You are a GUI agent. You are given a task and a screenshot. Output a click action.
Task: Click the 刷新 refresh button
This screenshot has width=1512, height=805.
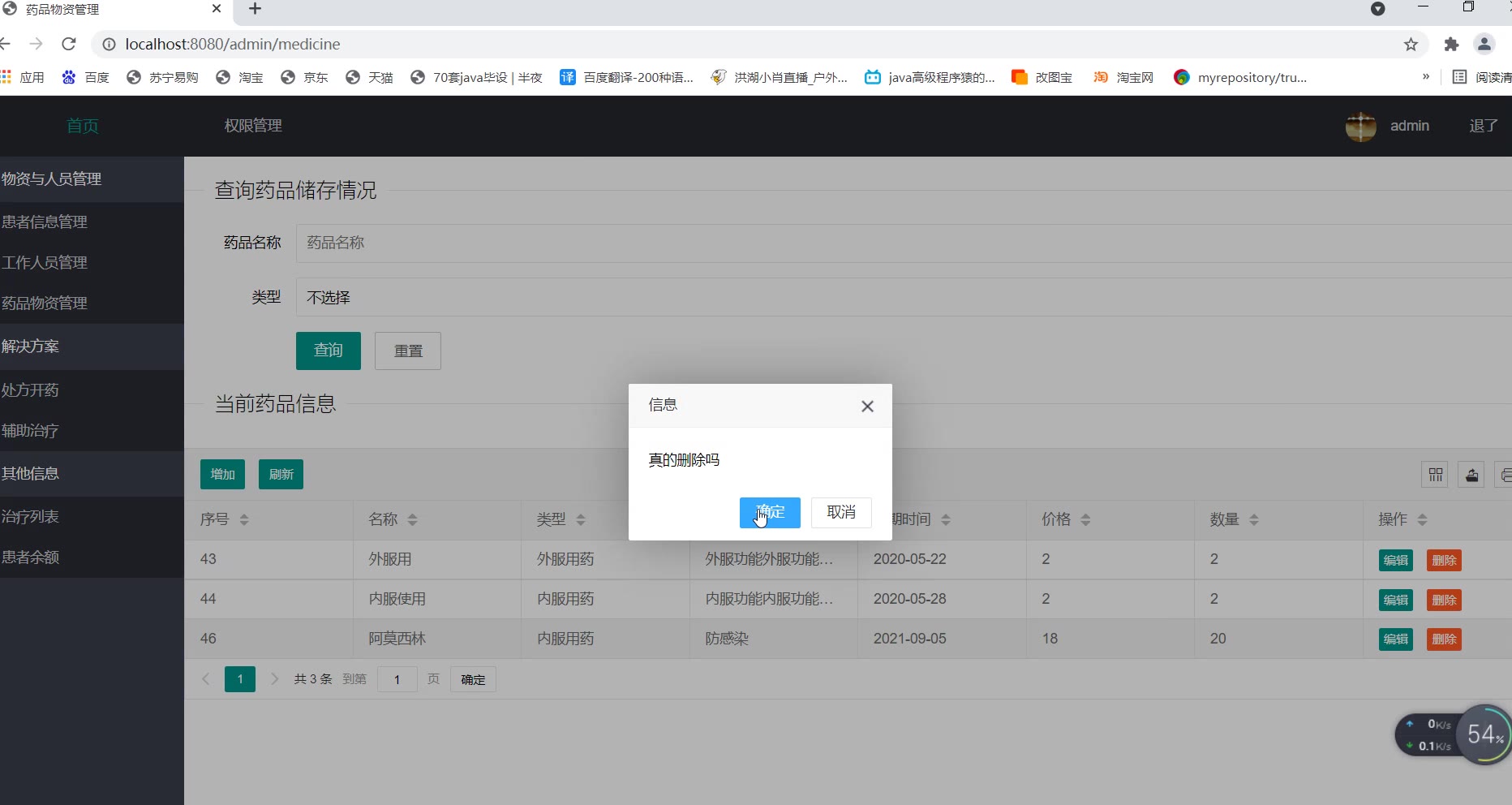(281, 475)
